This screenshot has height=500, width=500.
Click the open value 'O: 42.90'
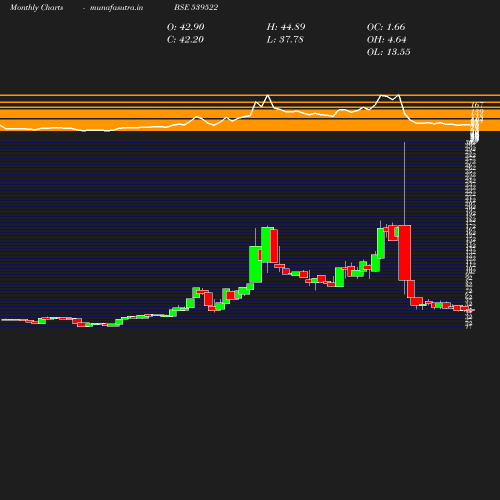click(186, 27)
